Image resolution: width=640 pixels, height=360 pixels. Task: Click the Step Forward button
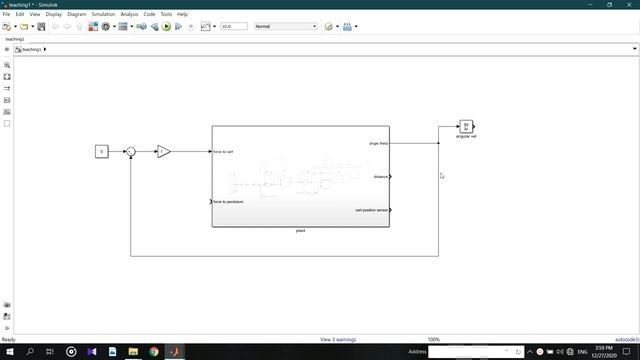point(178,27)
